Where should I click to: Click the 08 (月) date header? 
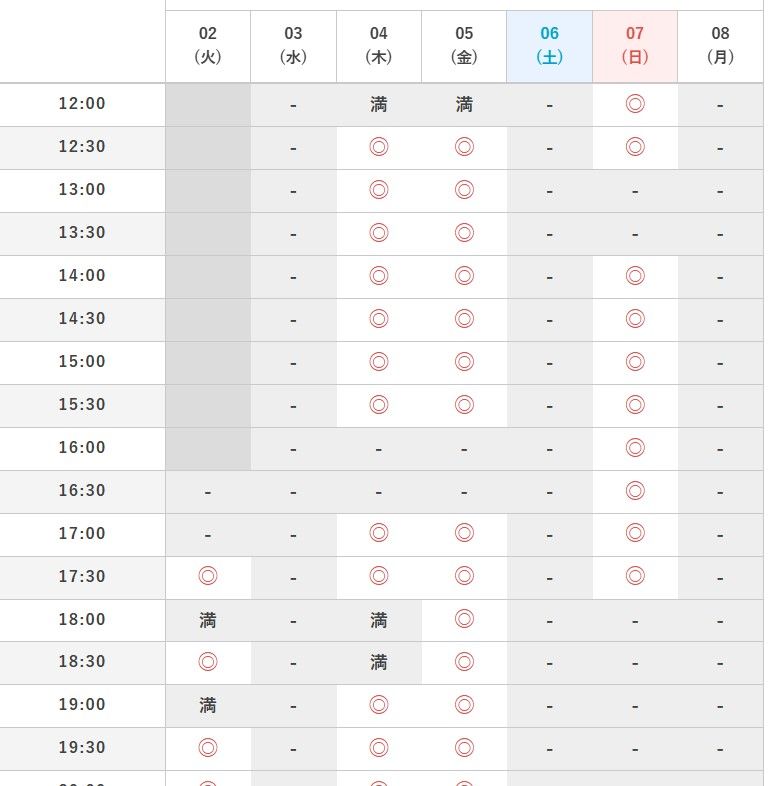[720, 46]
